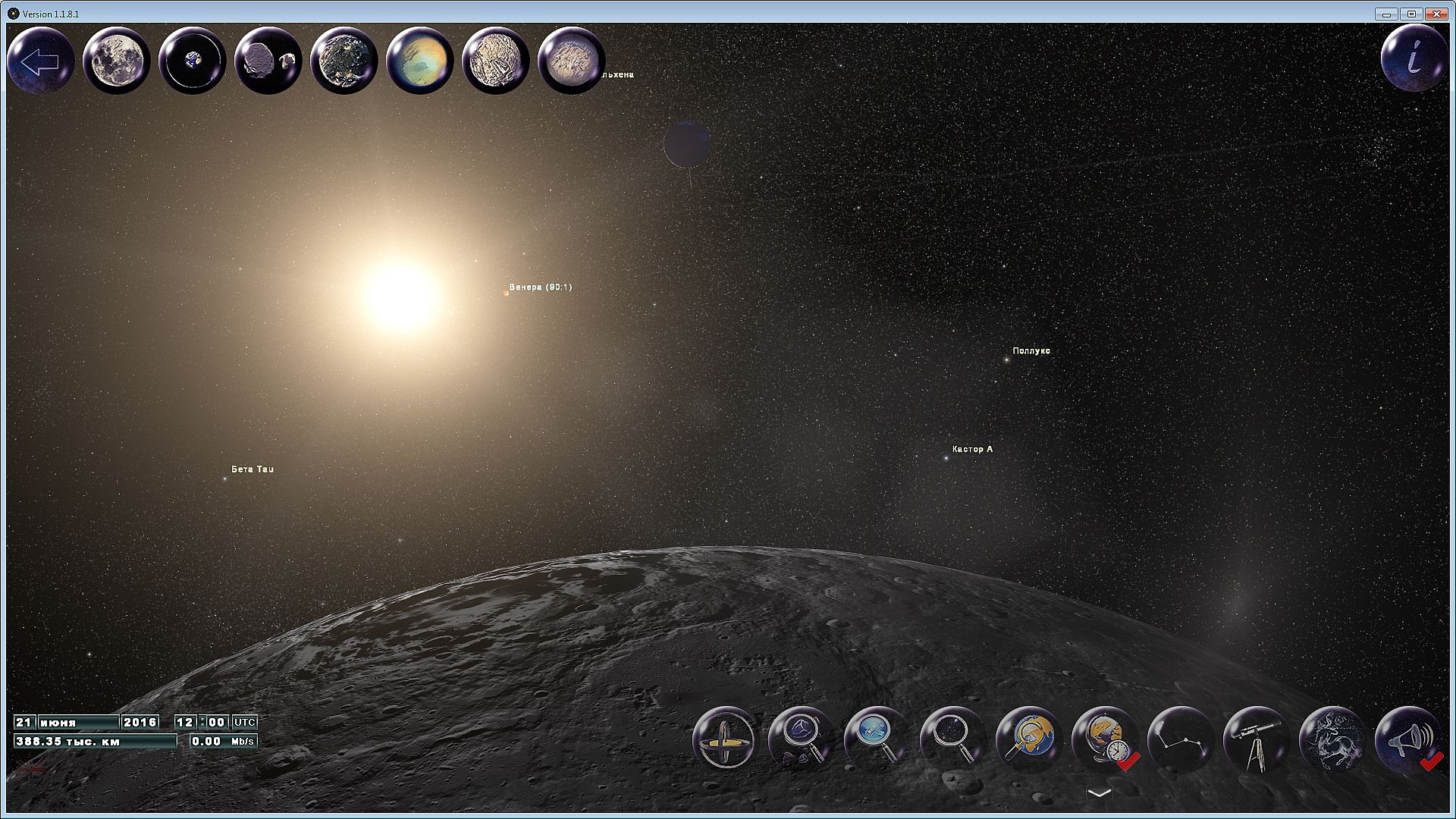Collapse bottom toolbar with chevron
Image resolution: width=1456 pixels, height=819 pixels.
coord(1099,792)
